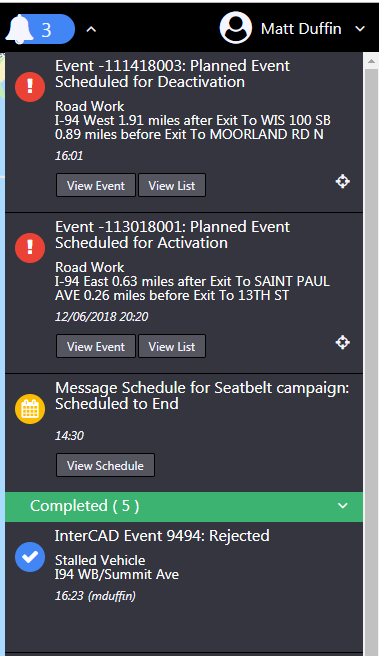Click the scrollbar up arrow in notifications panel

[x=371, y=62]
